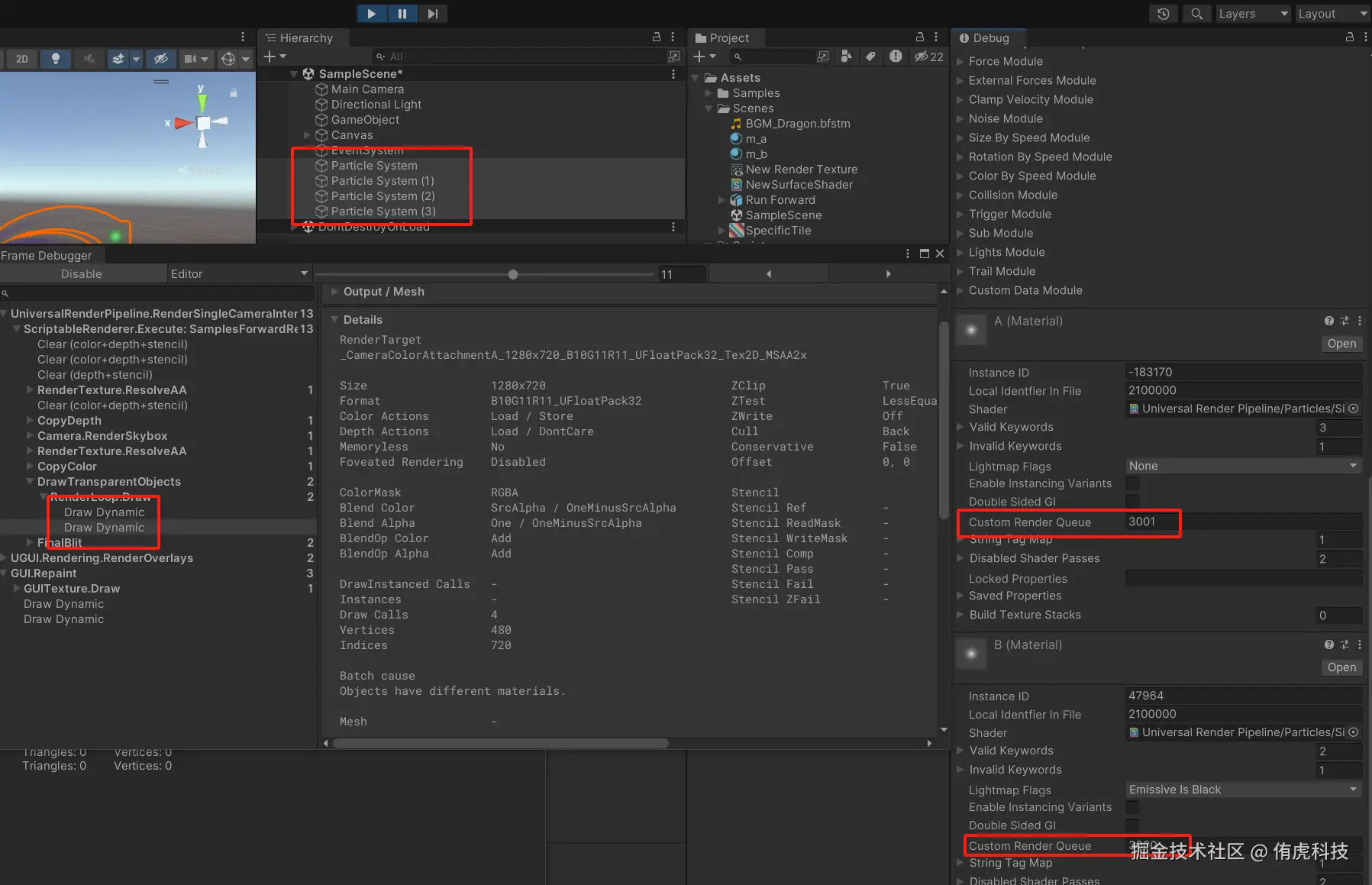Click Open for the B (Material)

[1341, 667]
